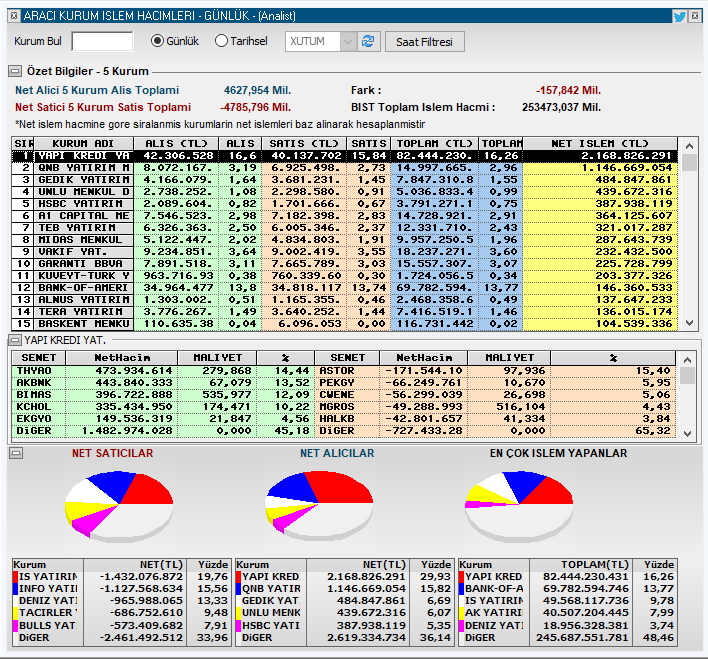
Task: Select the A1 CAPITAL ME row
Action: (345, 215)
